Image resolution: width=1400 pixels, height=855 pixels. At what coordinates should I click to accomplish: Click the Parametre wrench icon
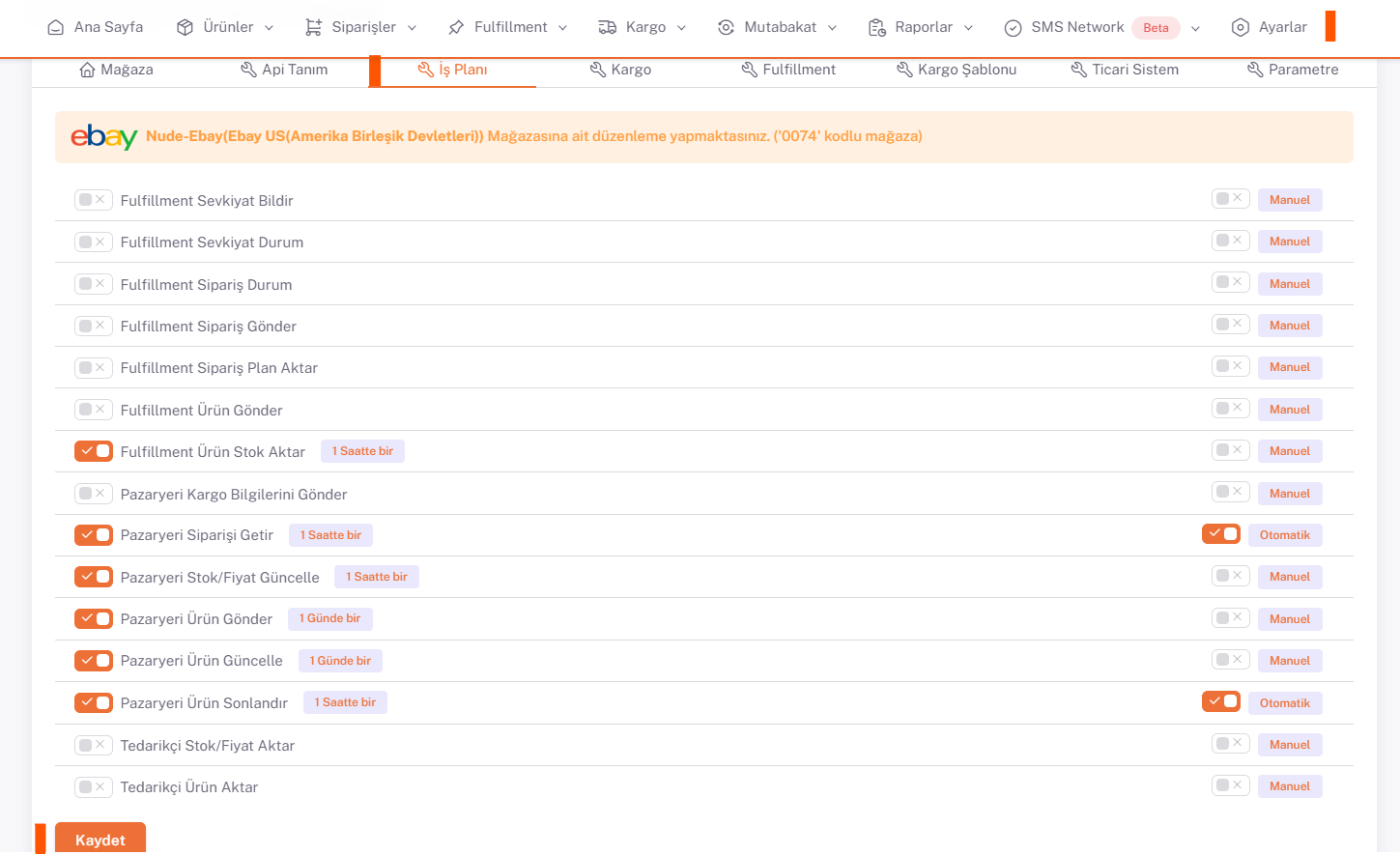(1255, 70)
